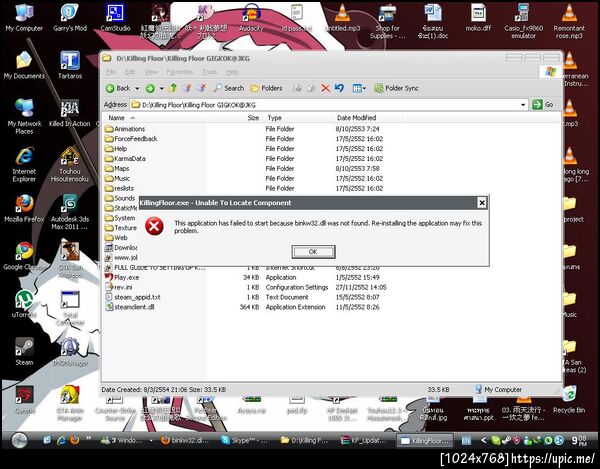
Task: Open the Favorites menu in Explorer
Action: point(180,72)
